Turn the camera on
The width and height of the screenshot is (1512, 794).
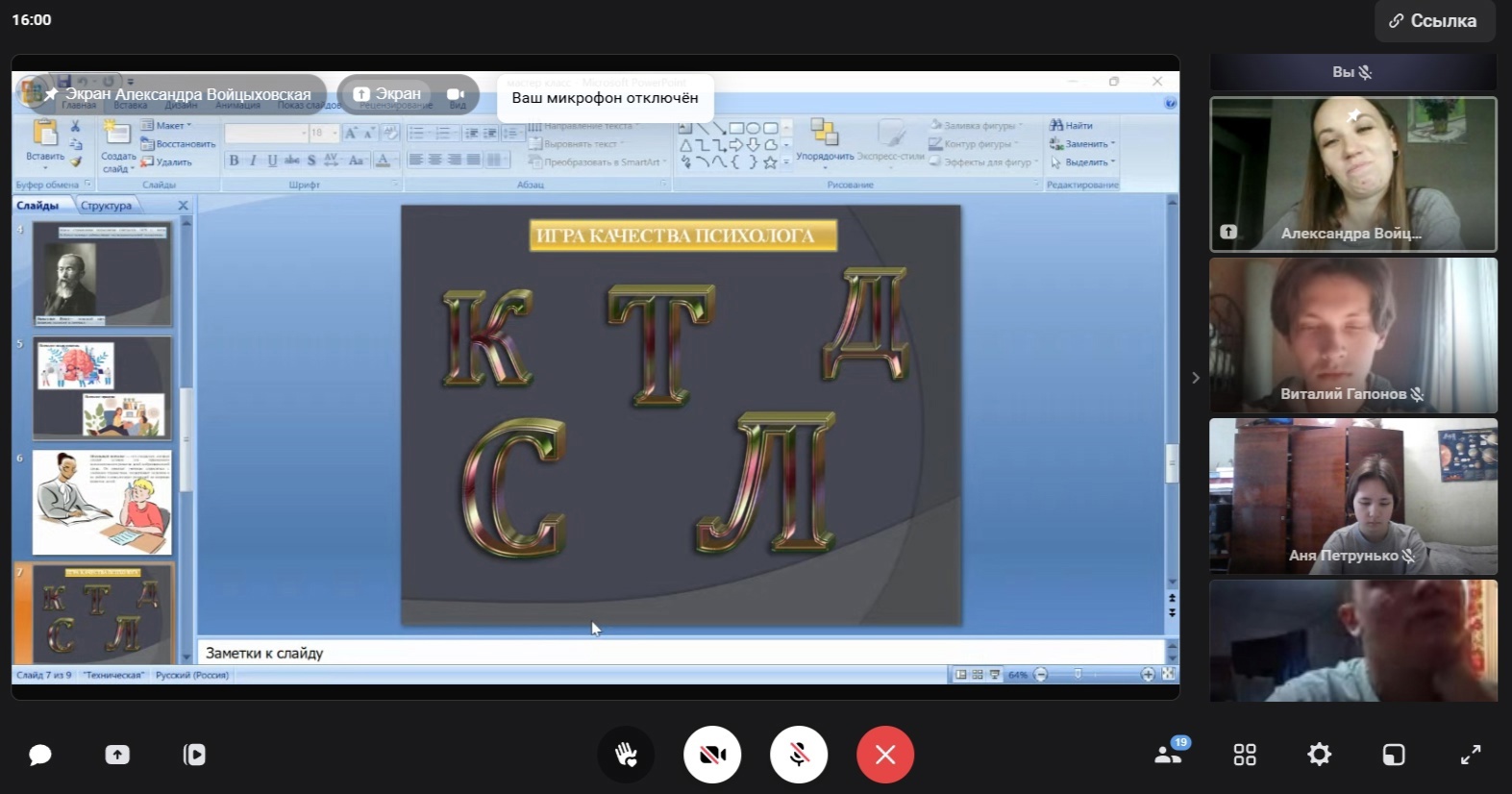tap(712, 755)
